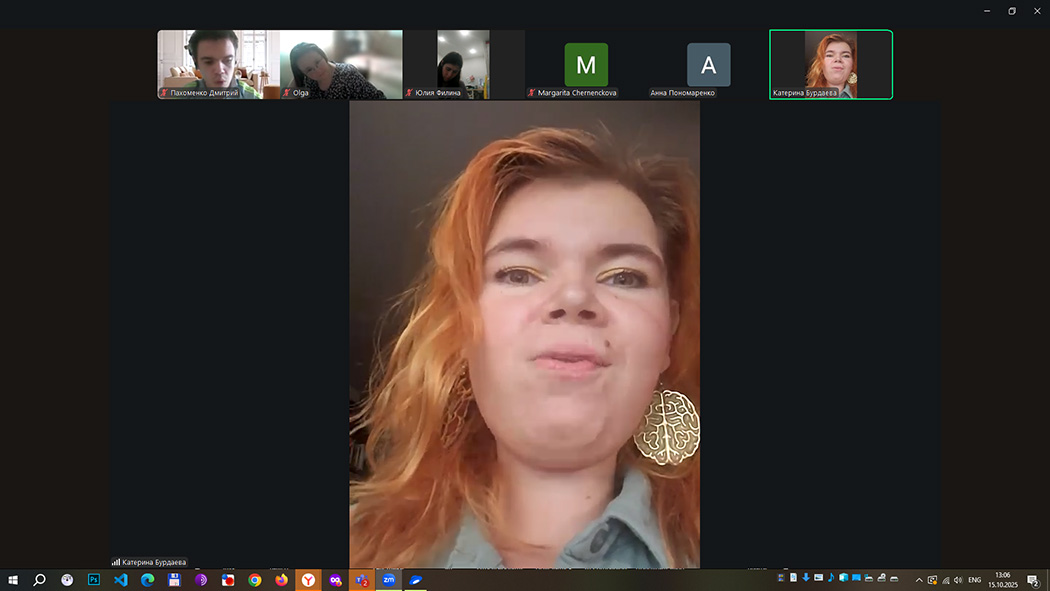This screenshot has height=591, width=1050.
Task: Launch Visual Studio Code from the taskbar
Action: [121, 580]
